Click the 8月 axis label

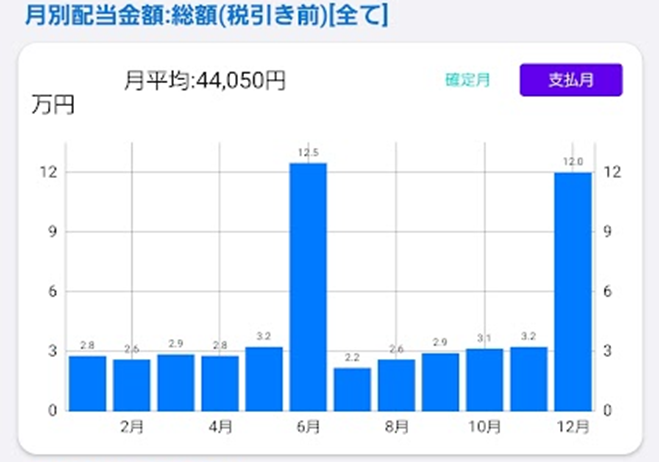396,427
